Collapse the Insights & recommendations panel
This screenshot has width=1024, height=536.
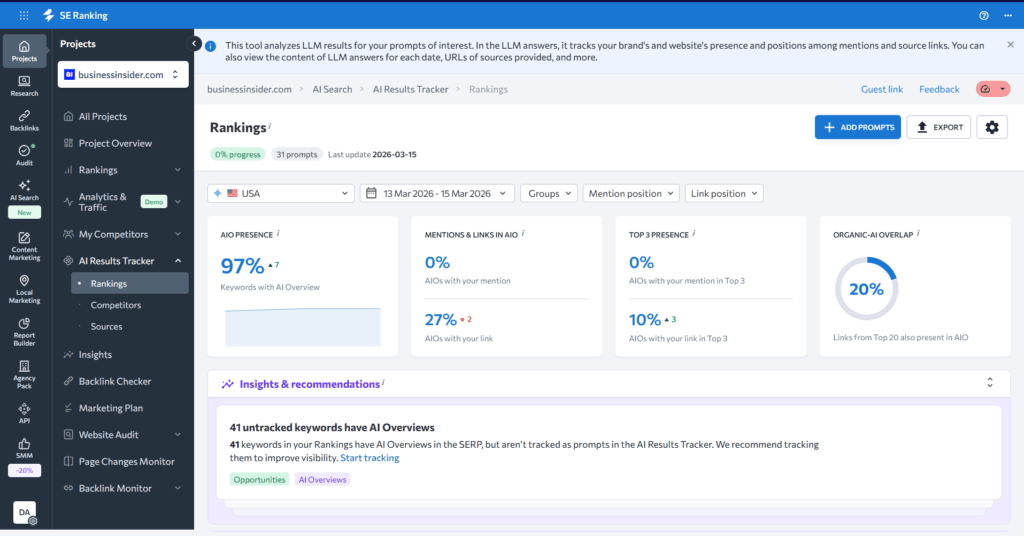(989, 383)
